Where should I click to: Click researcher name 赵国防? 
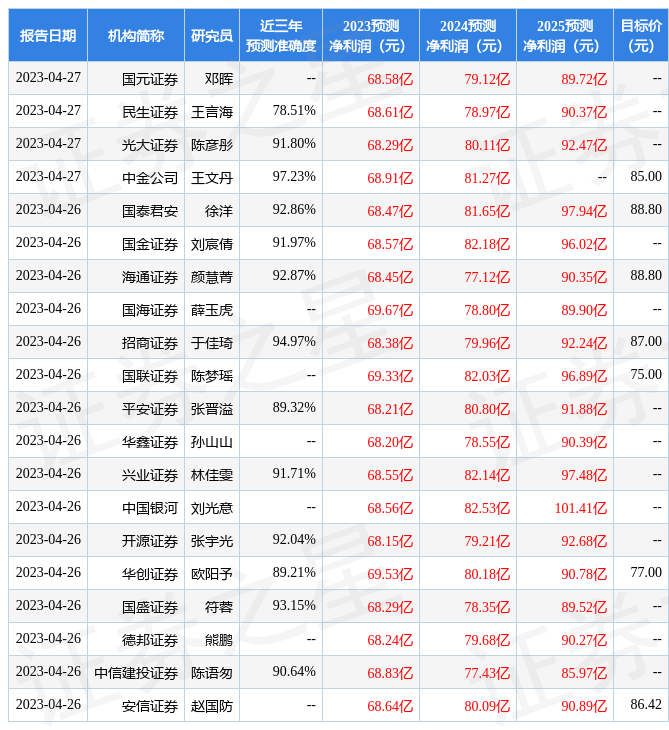[x=212, y=706]
